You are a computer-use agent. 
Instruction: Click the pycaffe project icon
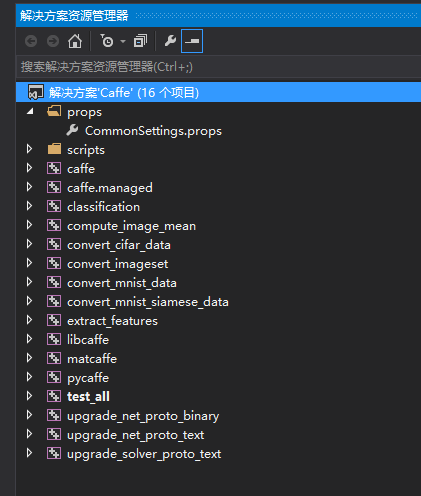tap(54, 378)
